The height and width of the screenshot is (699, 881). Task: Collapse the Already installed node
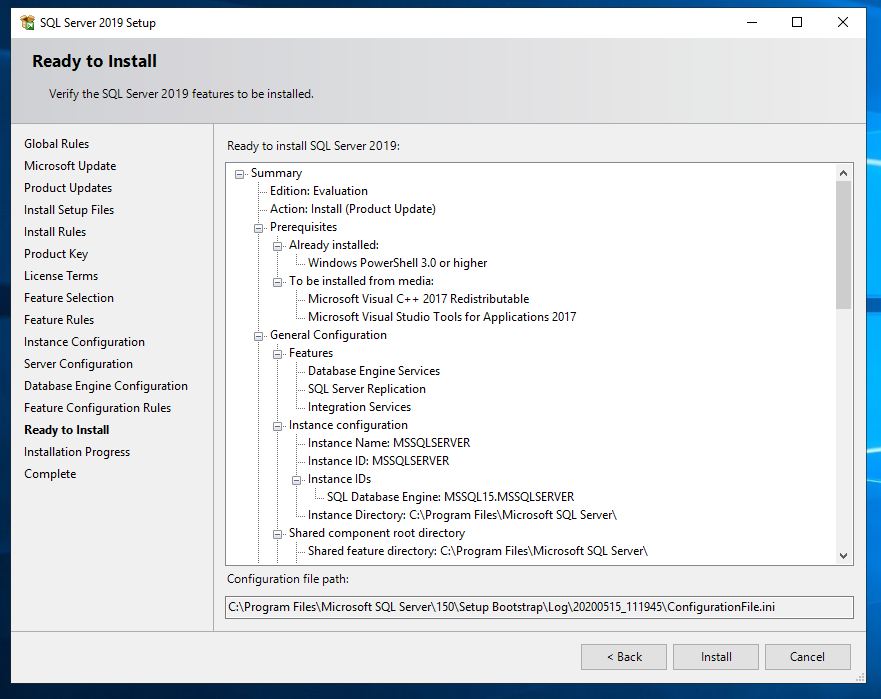pos(278,246)
